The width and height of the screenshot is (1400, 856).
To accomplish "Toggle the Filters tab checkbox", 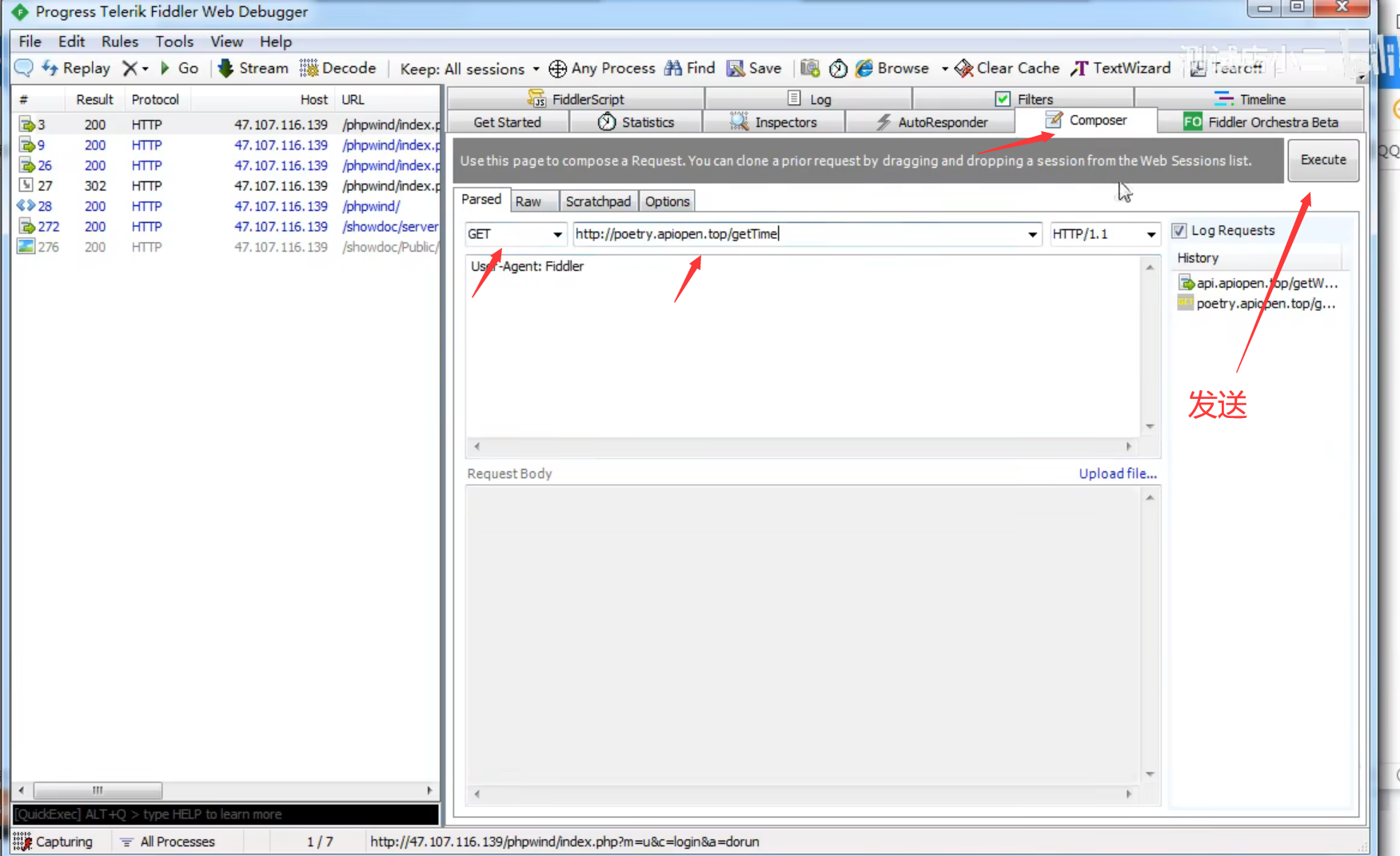I will click(1003, 99).
